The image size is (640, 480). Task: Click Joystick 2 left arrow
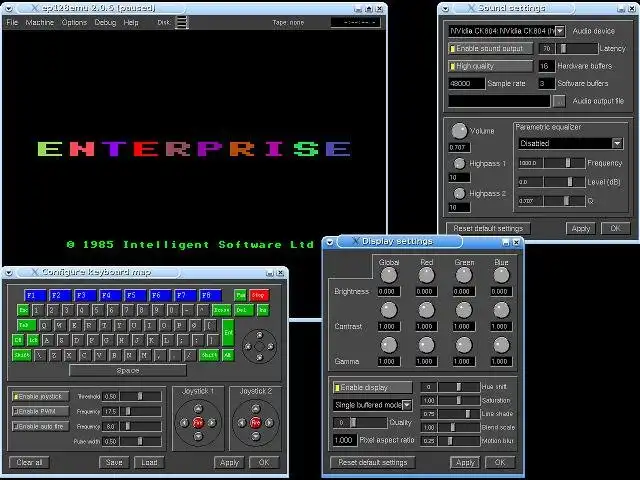click(x=242, y=422)
